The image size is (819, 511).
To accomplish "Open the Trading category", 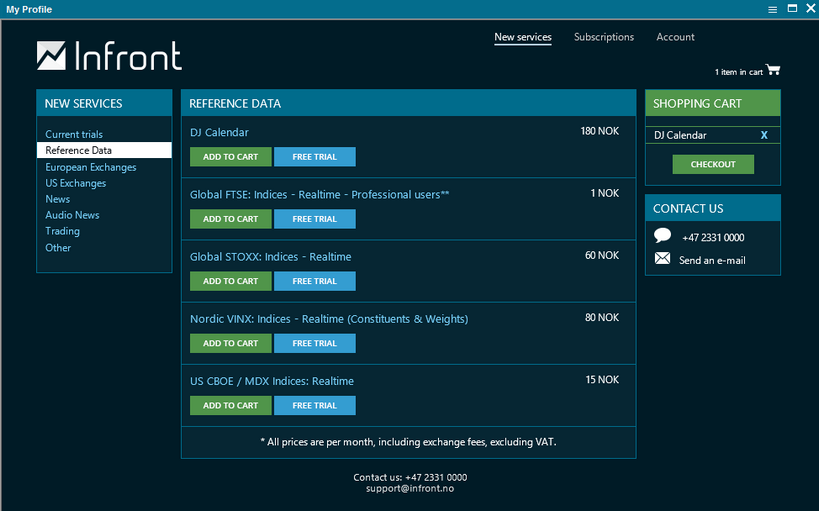I will coord(62,231).
